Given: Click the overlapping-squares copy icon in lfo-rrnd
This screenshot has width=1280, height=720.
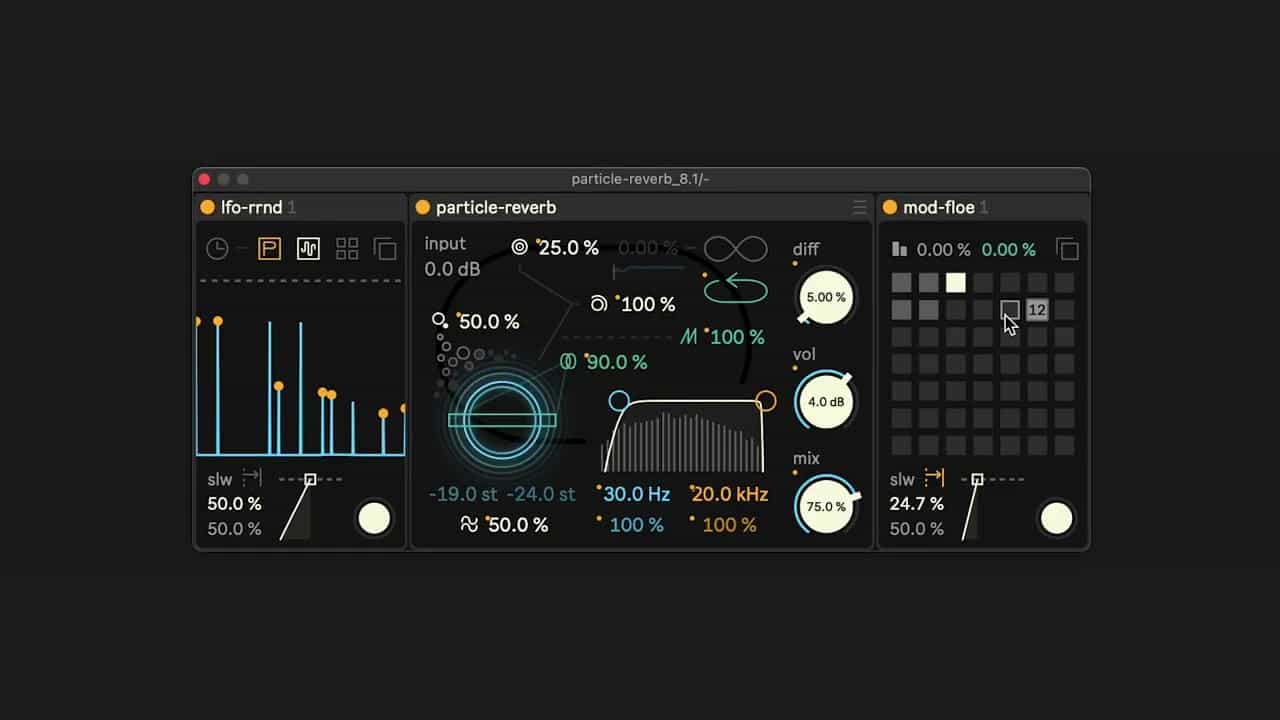Looking at the screenshot, I should click(x=385, y=249).
